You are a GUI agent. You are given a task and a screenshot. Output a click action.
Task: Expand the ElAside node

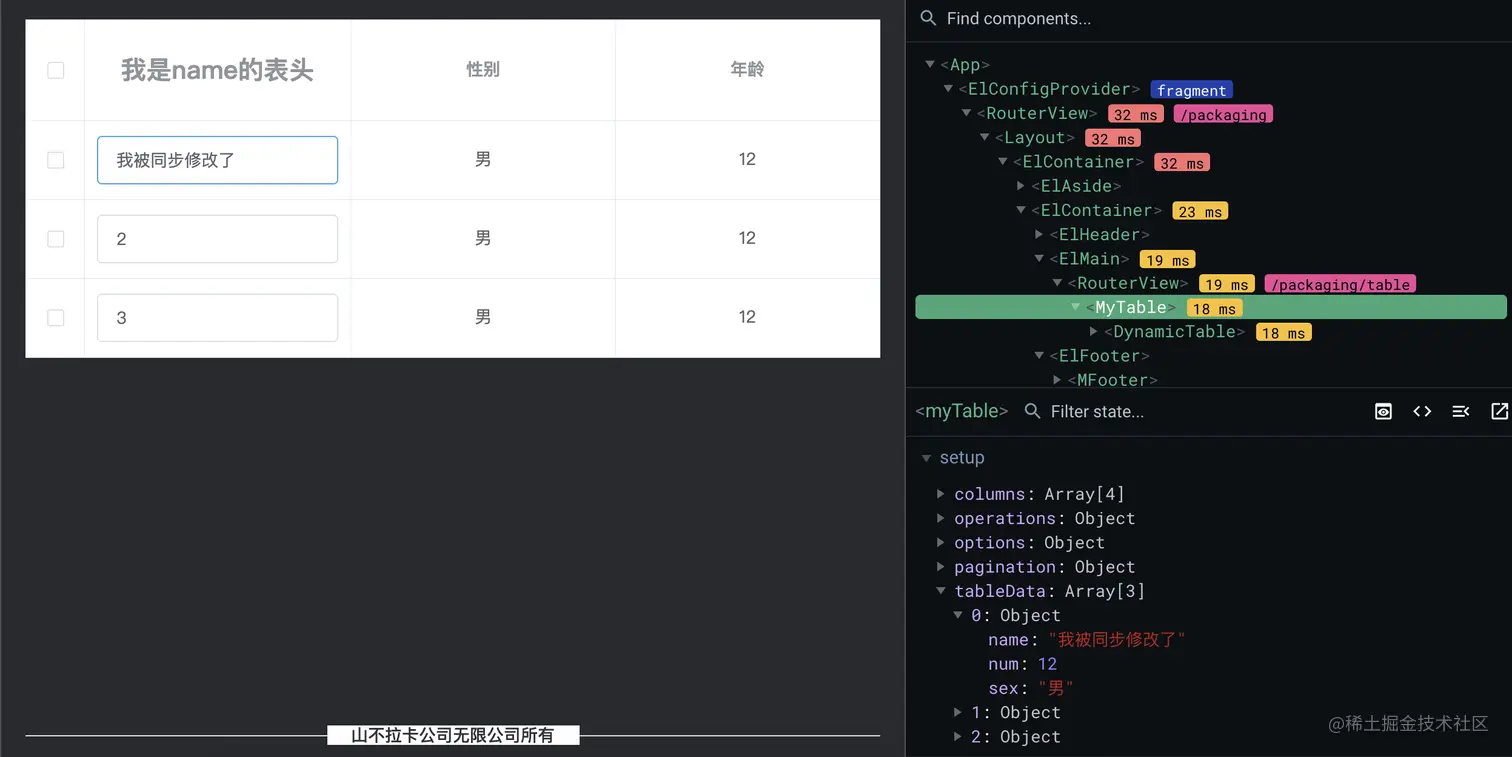tap(1021, 186)
